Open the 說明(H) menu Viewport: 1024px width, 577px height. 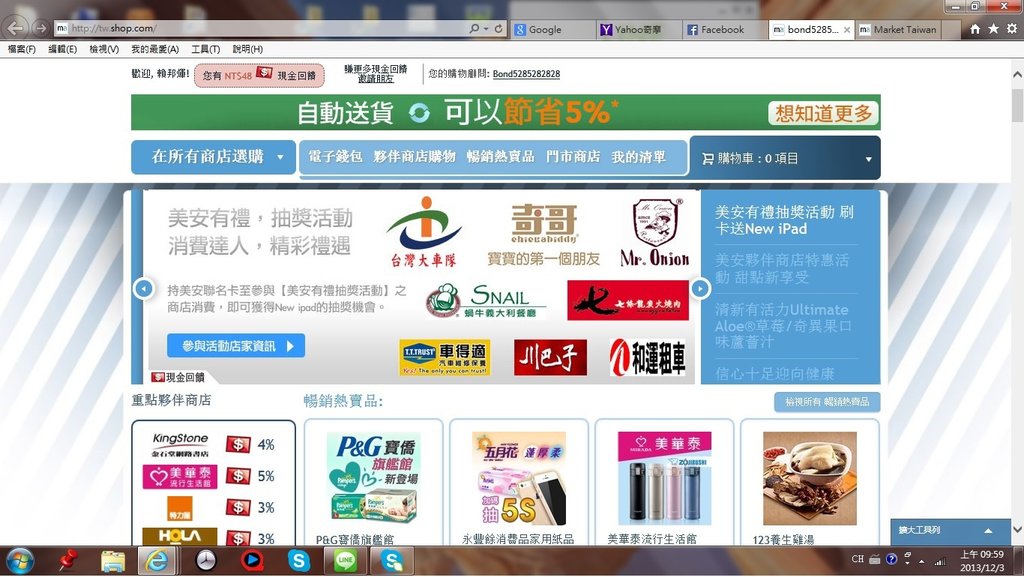point(248,49)
